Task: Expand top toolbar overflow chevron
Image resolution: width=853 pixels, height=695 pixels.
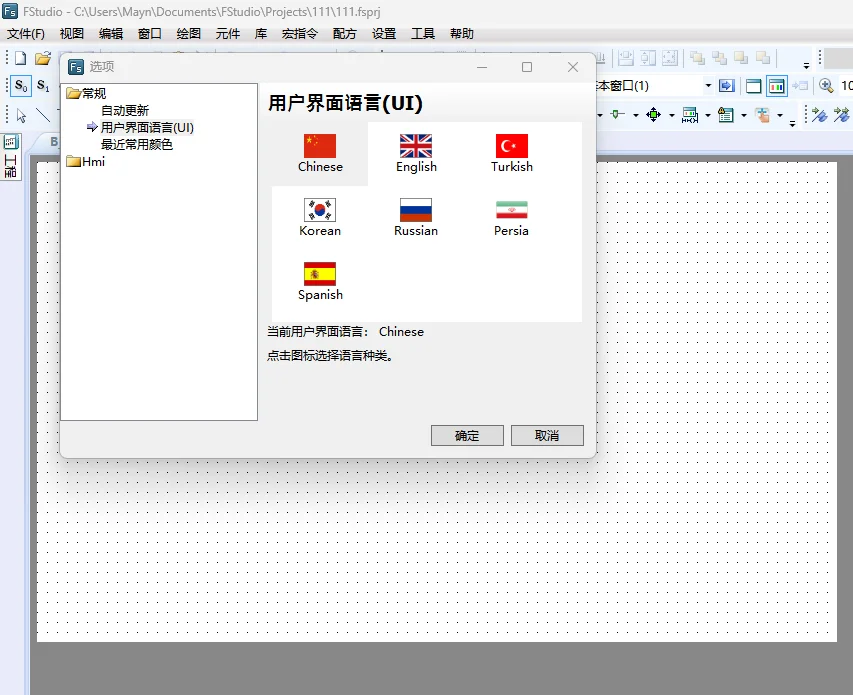Action: pos(806,65)
